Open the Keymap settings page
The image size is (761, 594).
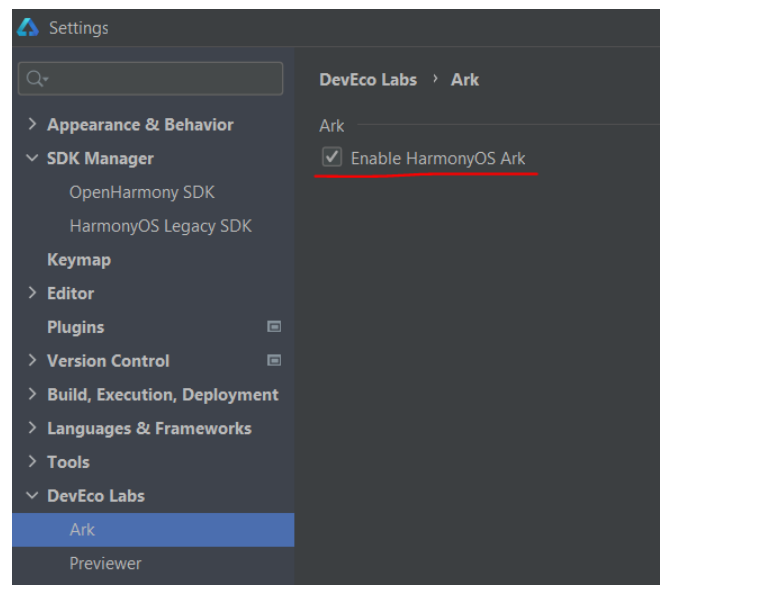(79, 260)
